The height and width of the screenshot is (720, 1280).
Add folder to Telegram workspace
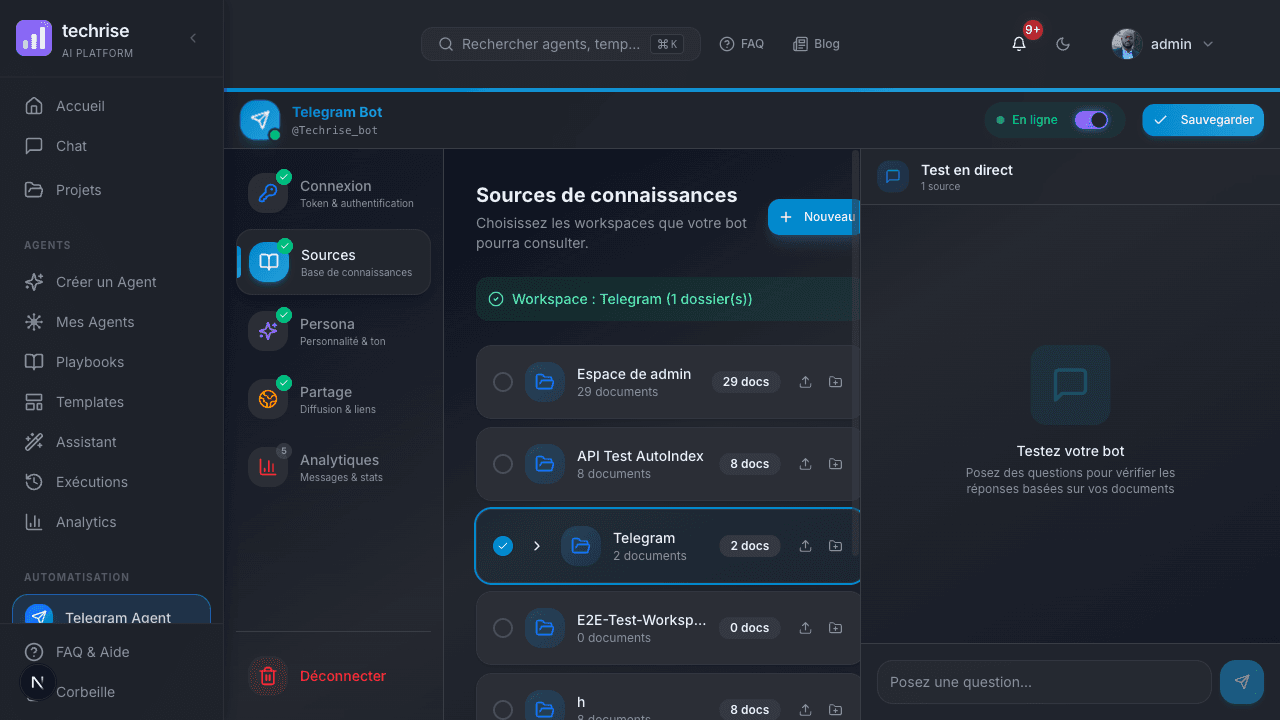coord(836,546)
